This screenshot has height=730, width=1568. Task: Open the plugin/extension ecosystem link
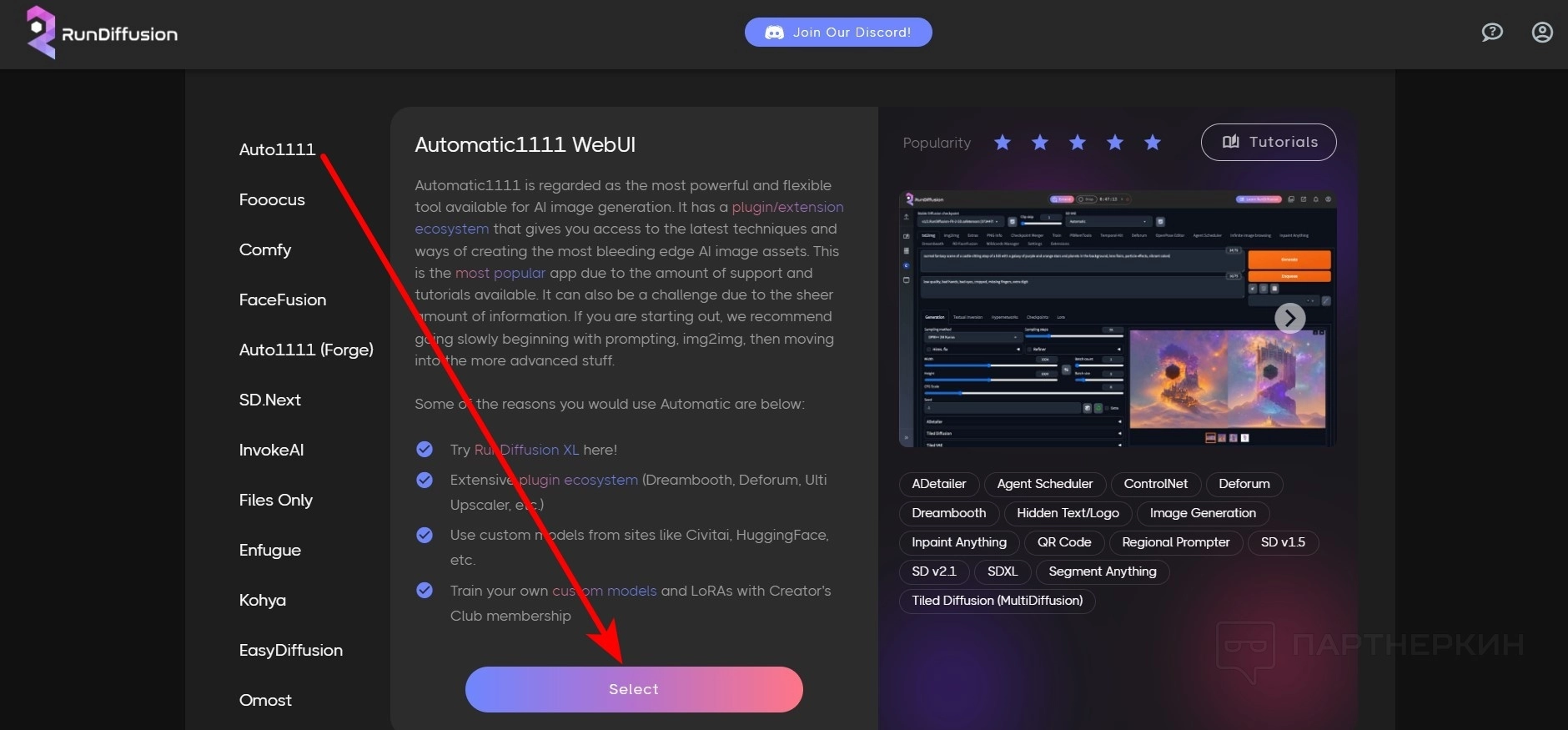787,207
